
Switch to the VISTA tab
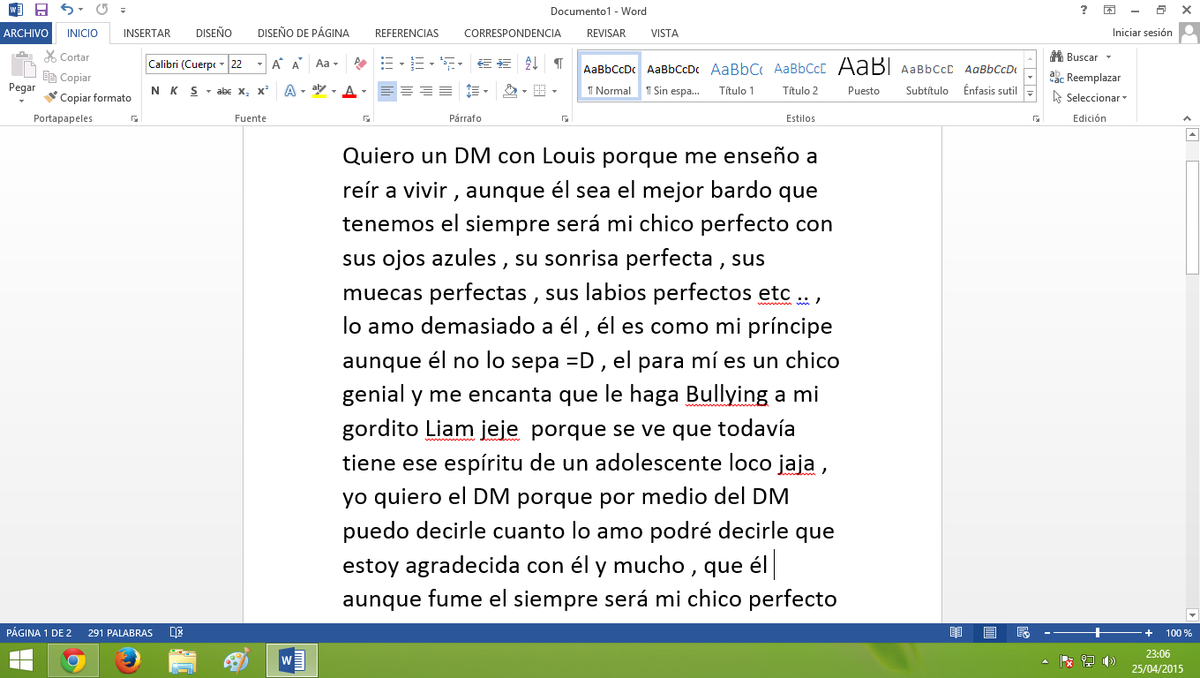point(665,33)
